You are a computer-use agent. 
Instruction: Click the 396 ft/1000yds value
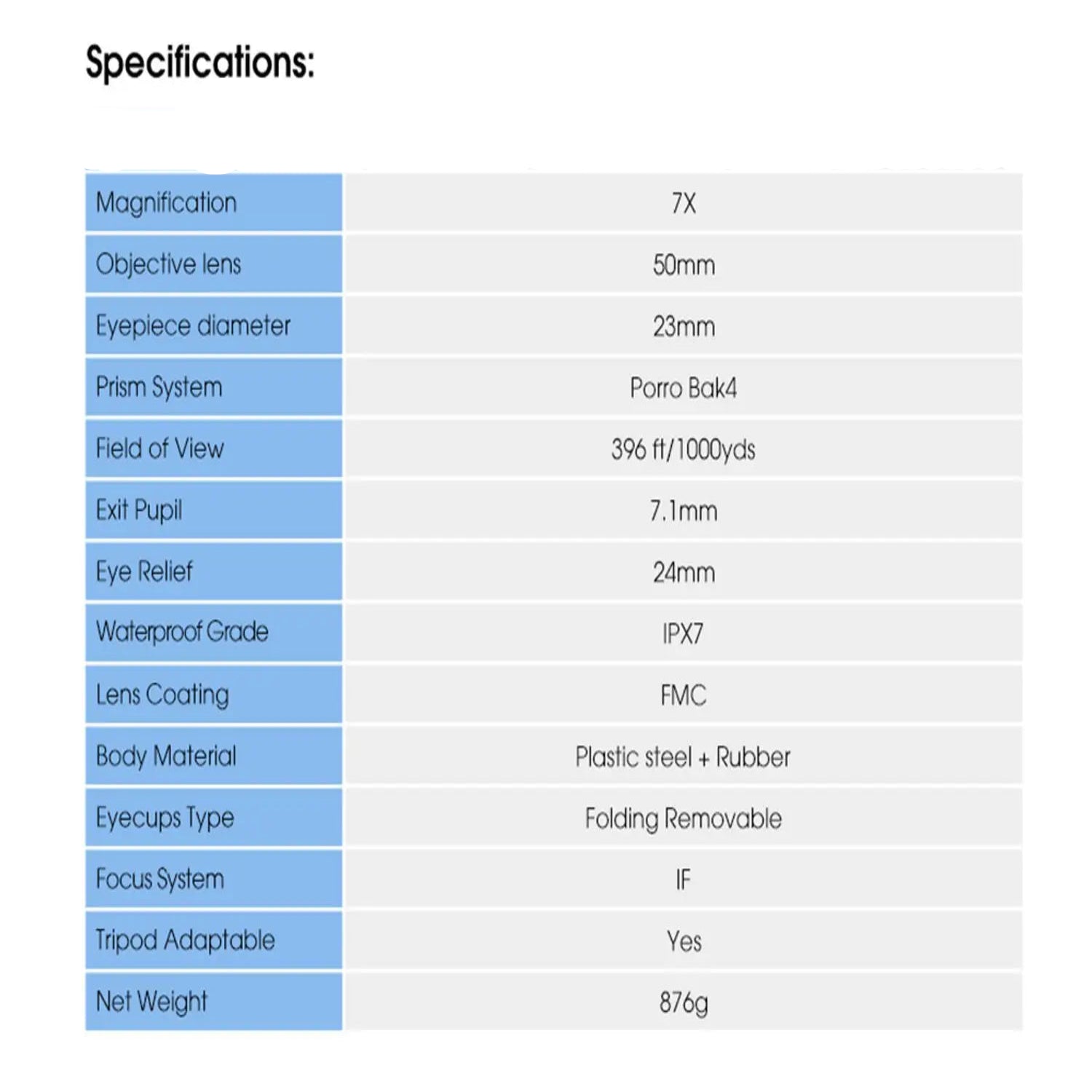pos(684,450)
